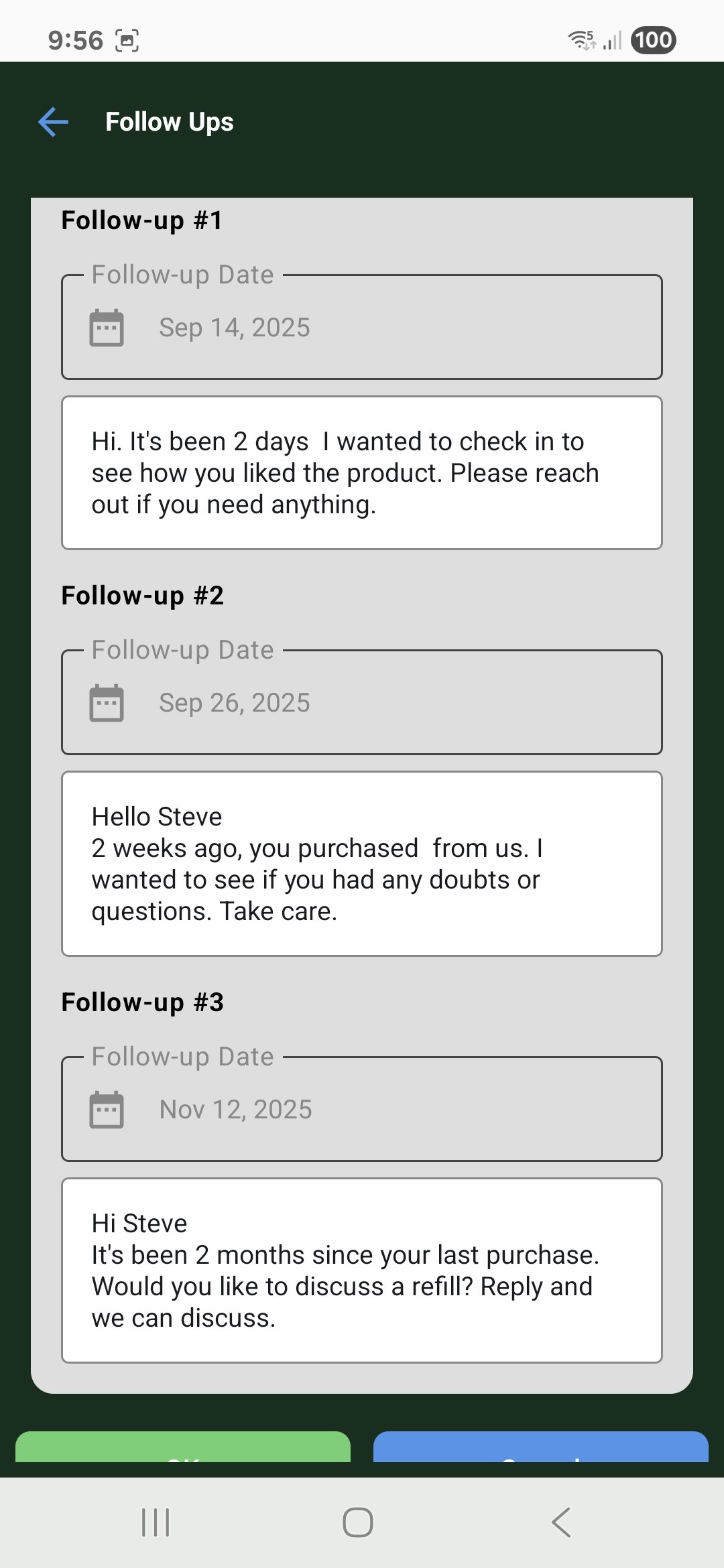Click the calendar icon for Follow-up #2
This screenshot has width=724, height=1568.
106,702
